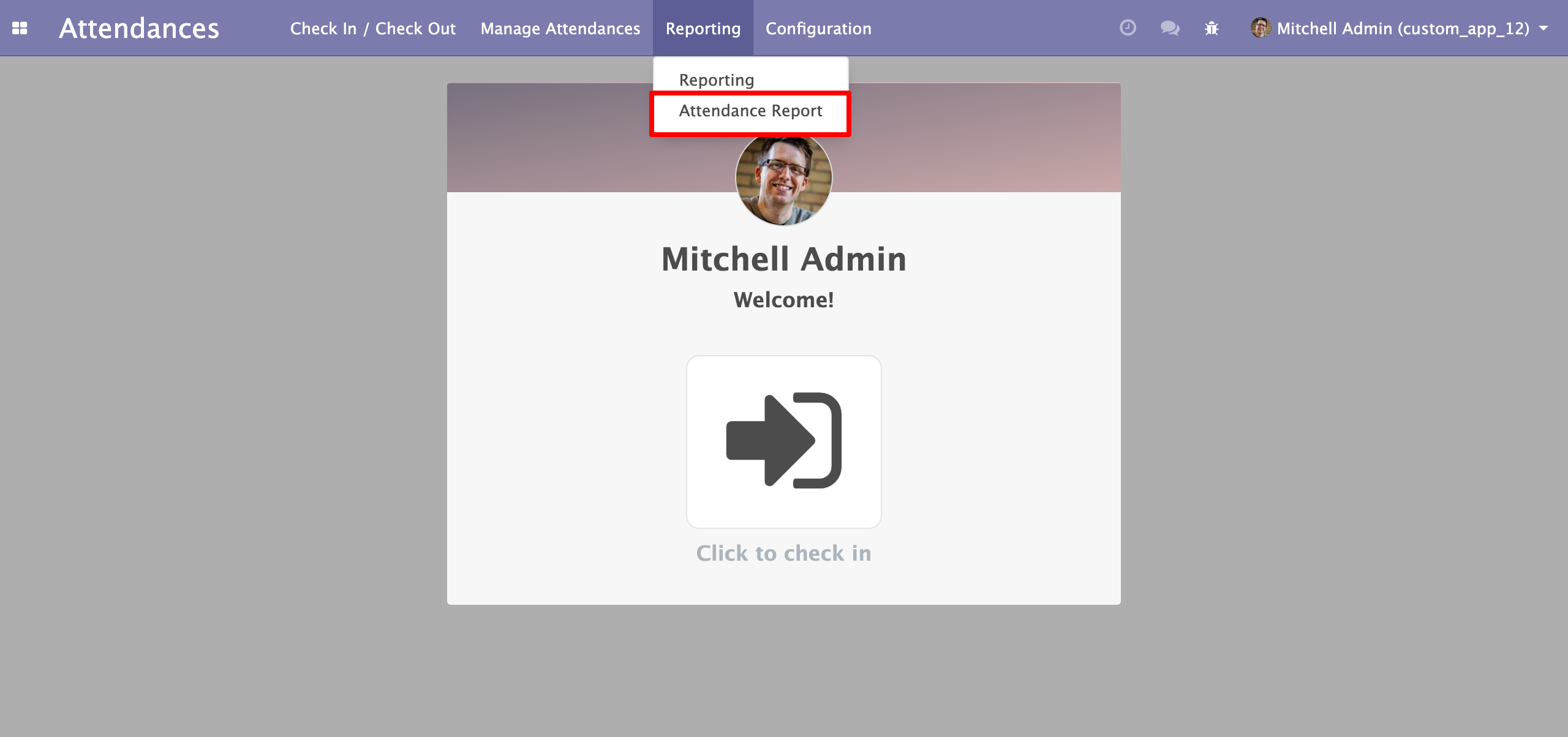The width and height of the screenshot is (1568, 737).
Task: Open the developer tools bug icon
Action: point(1211,28)
